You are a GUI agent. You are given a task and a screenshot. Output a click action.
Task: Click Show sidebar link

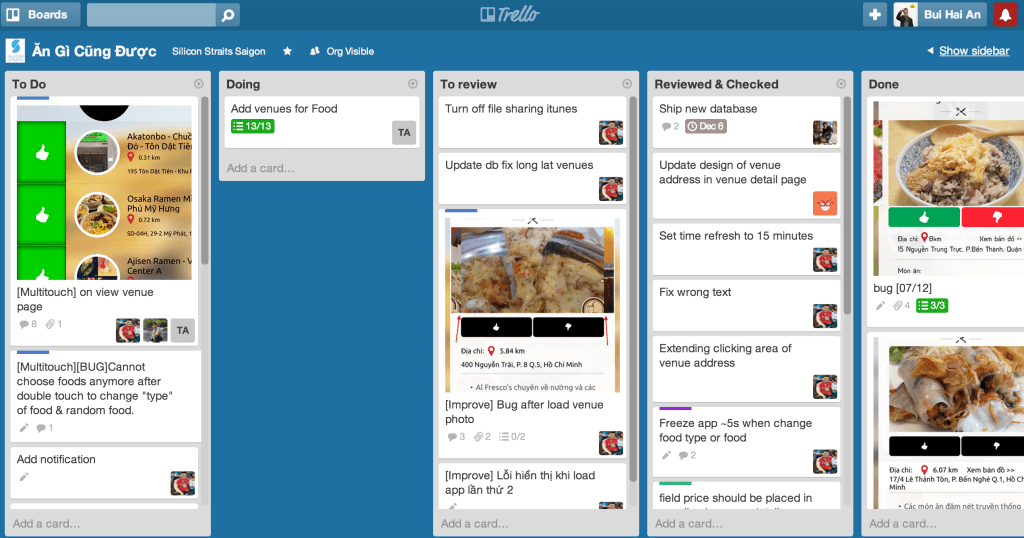click(x=974, y=51)
